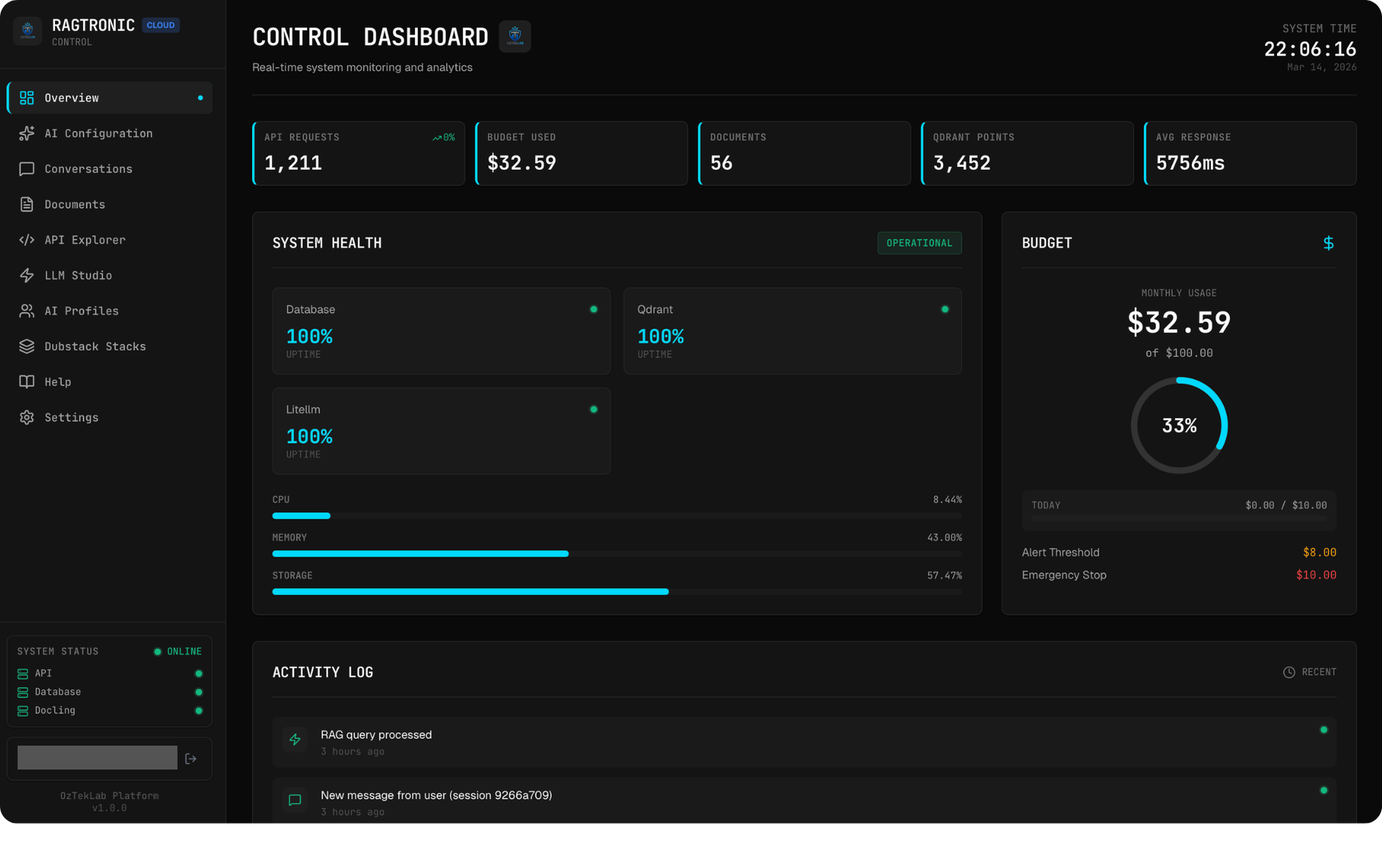The image size is (1382, 868).
Task: Open the Settings page from the sidebar
Action: point(71,417)
